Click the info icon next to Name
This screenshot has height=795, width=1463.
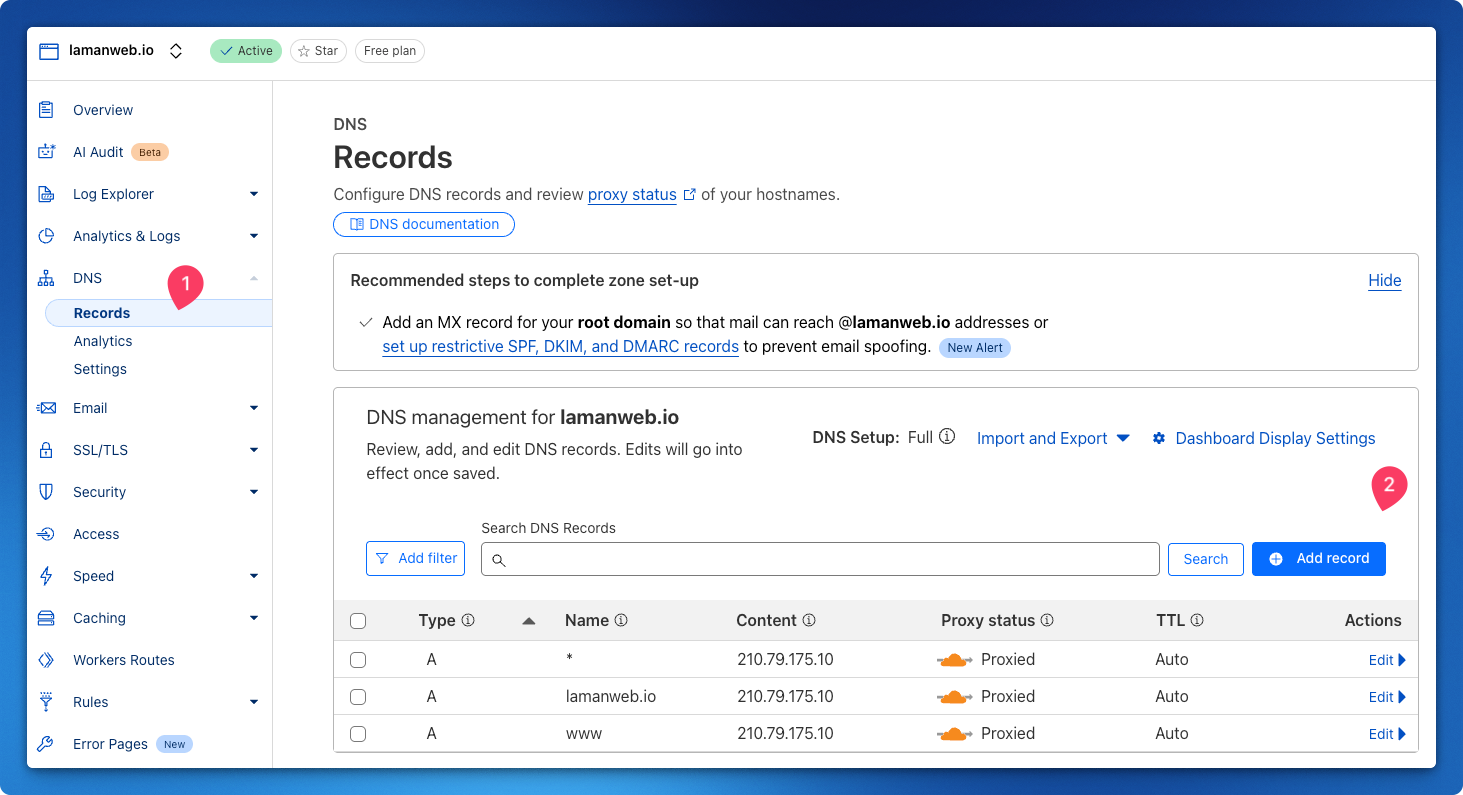tap(621, 620)
